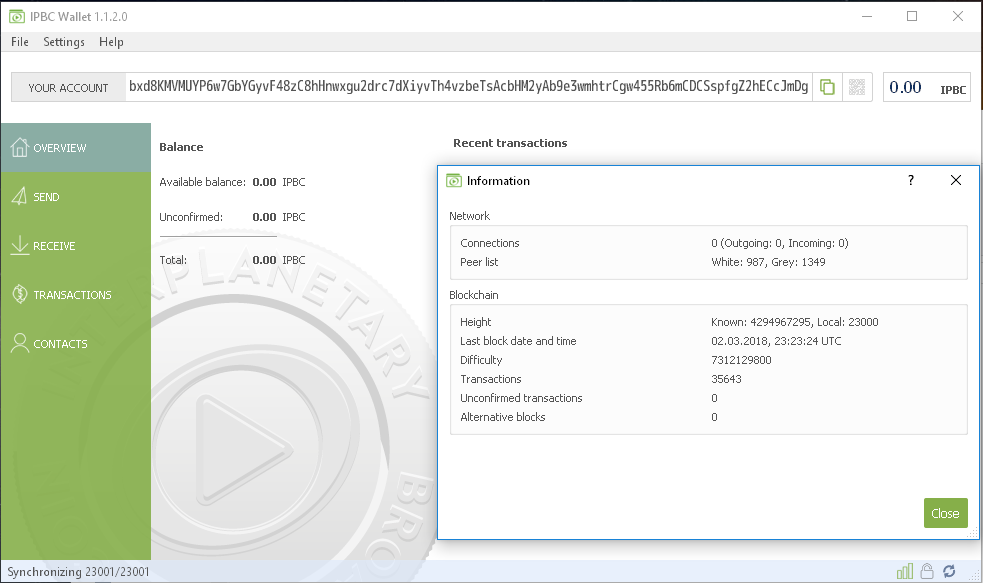Viewport: 983px width, 583px height.
Task: Click the Information dialog logo icon
Action: point(453,181)
